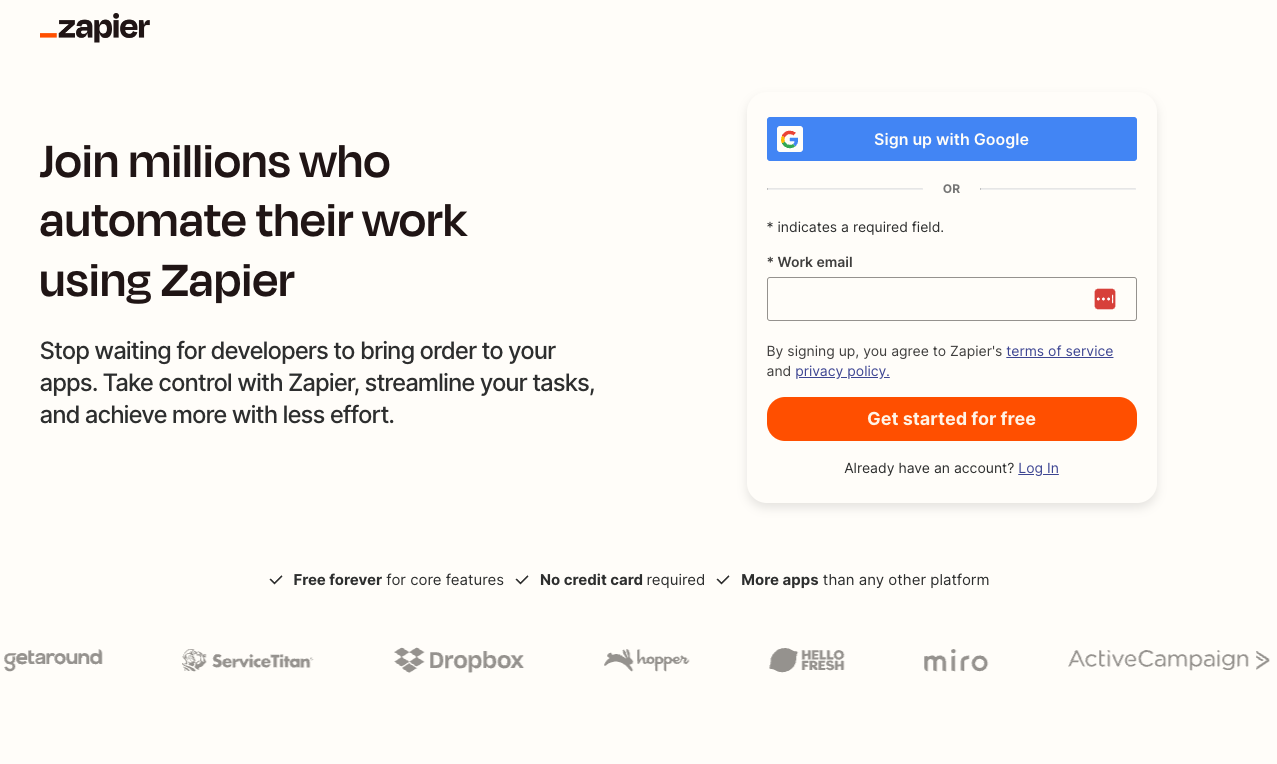Click the getaround logo

pos(52,659)
